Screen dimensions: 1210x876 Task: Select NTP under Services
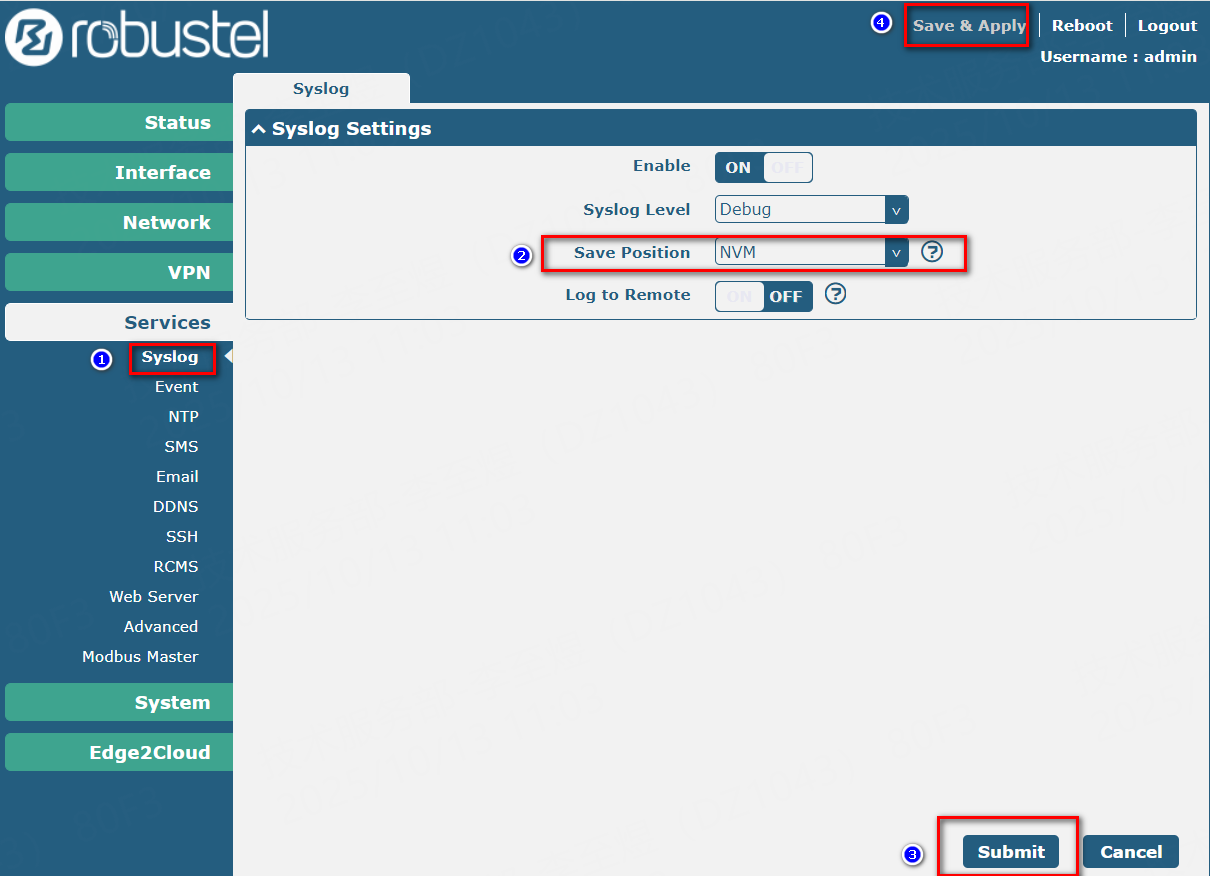point(183,417)
